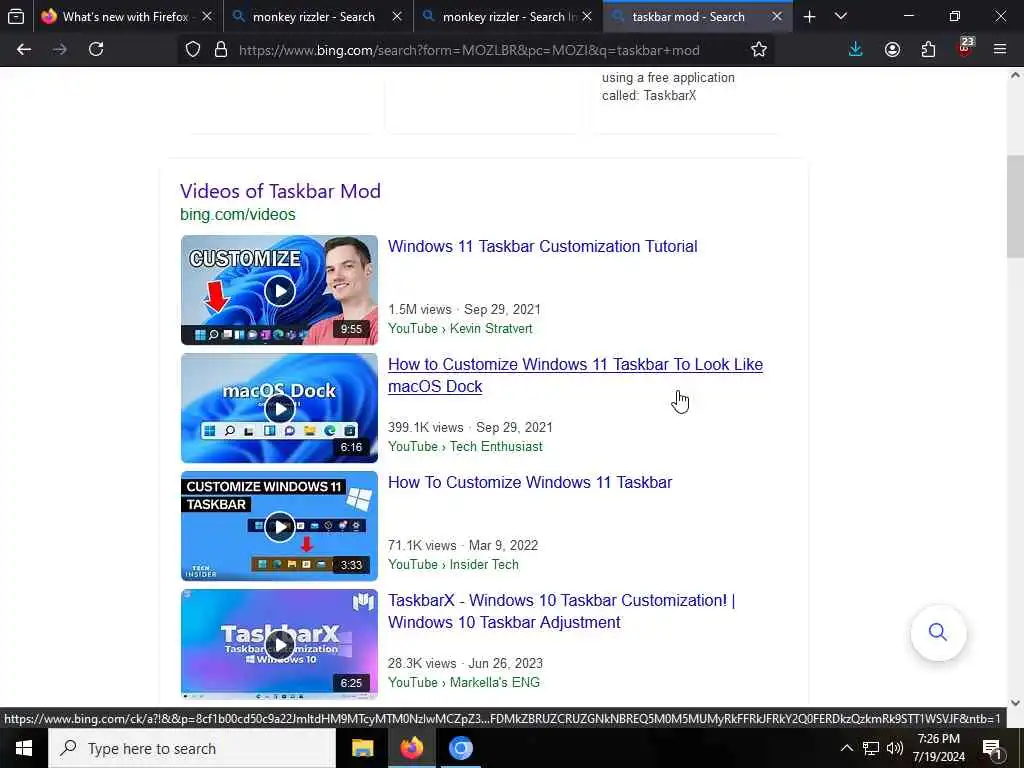This screenshot has width=1024, height=768.
Task: Click the floating Bing search button
Action: pos(938,632)
